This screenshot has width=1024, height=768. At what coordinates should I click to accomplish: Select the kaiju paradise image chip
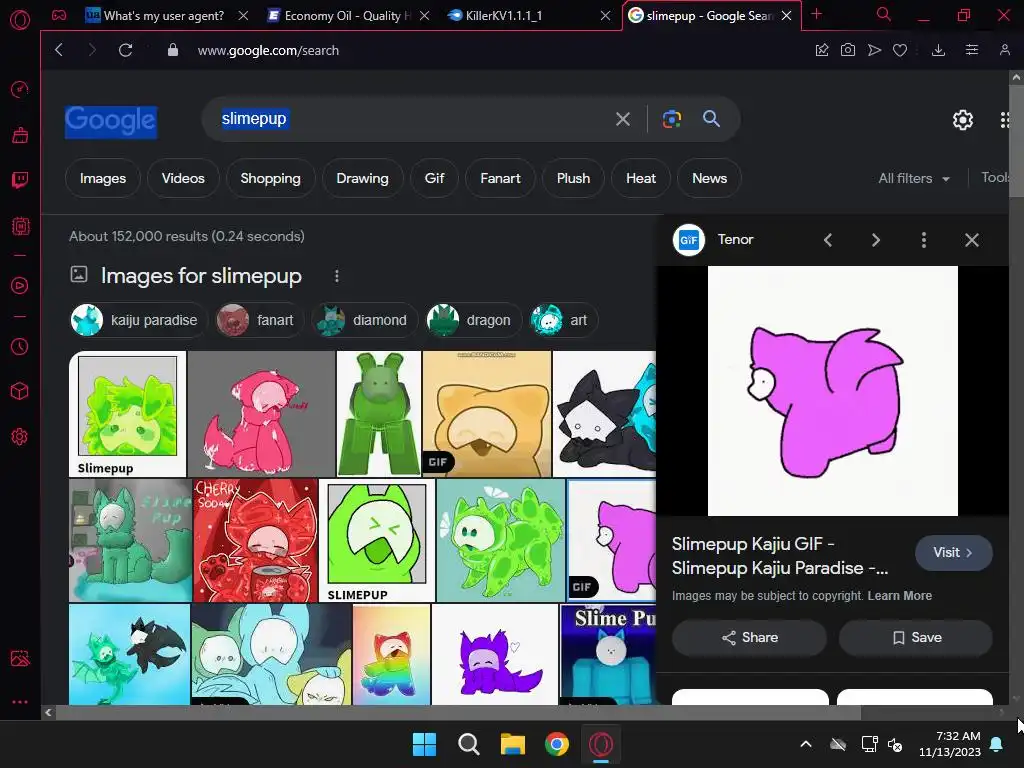pyautogui.click(x=138, y=320)
